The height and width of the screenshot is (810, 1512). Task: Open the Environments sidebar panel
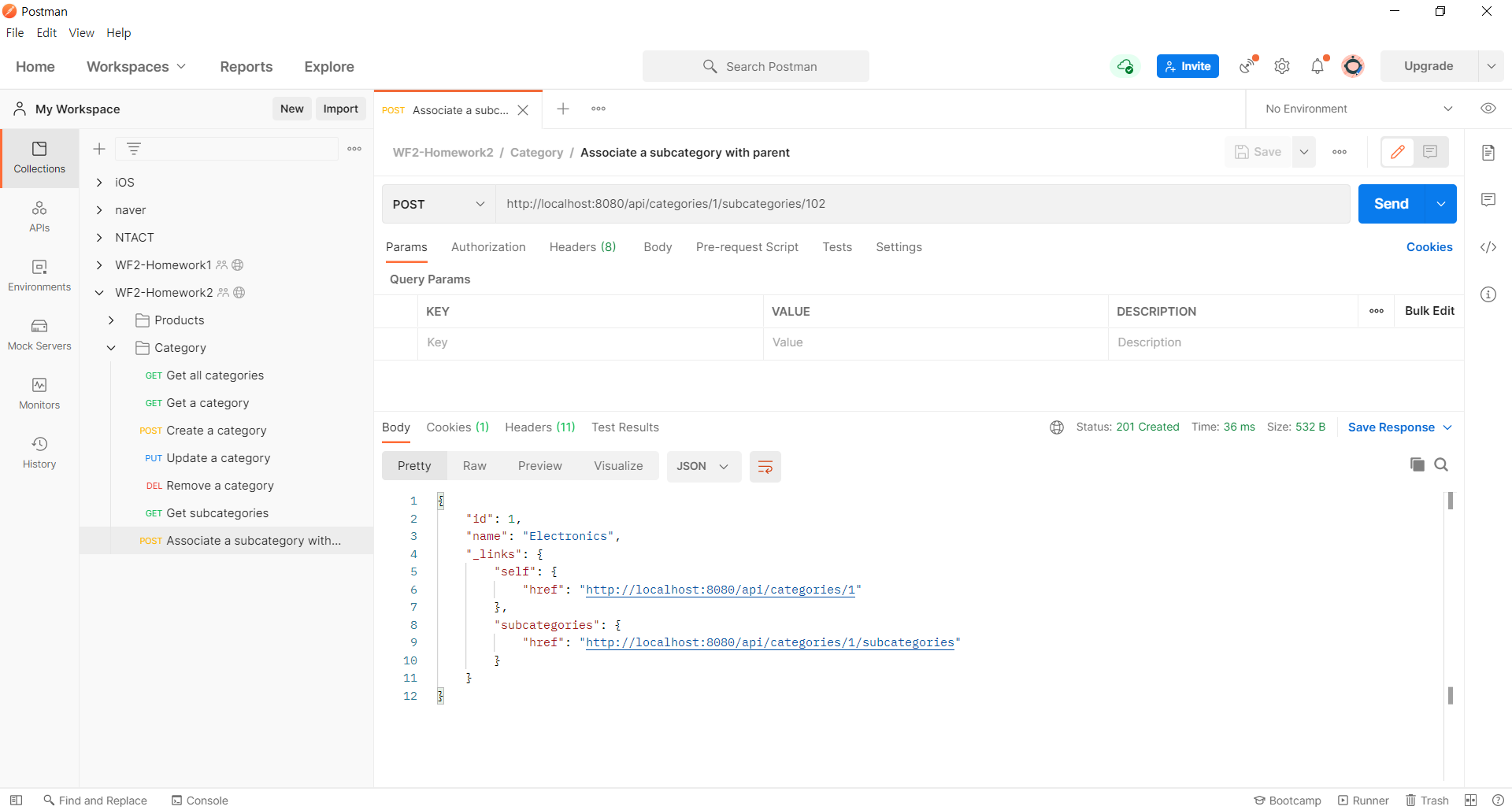(39, 276)
